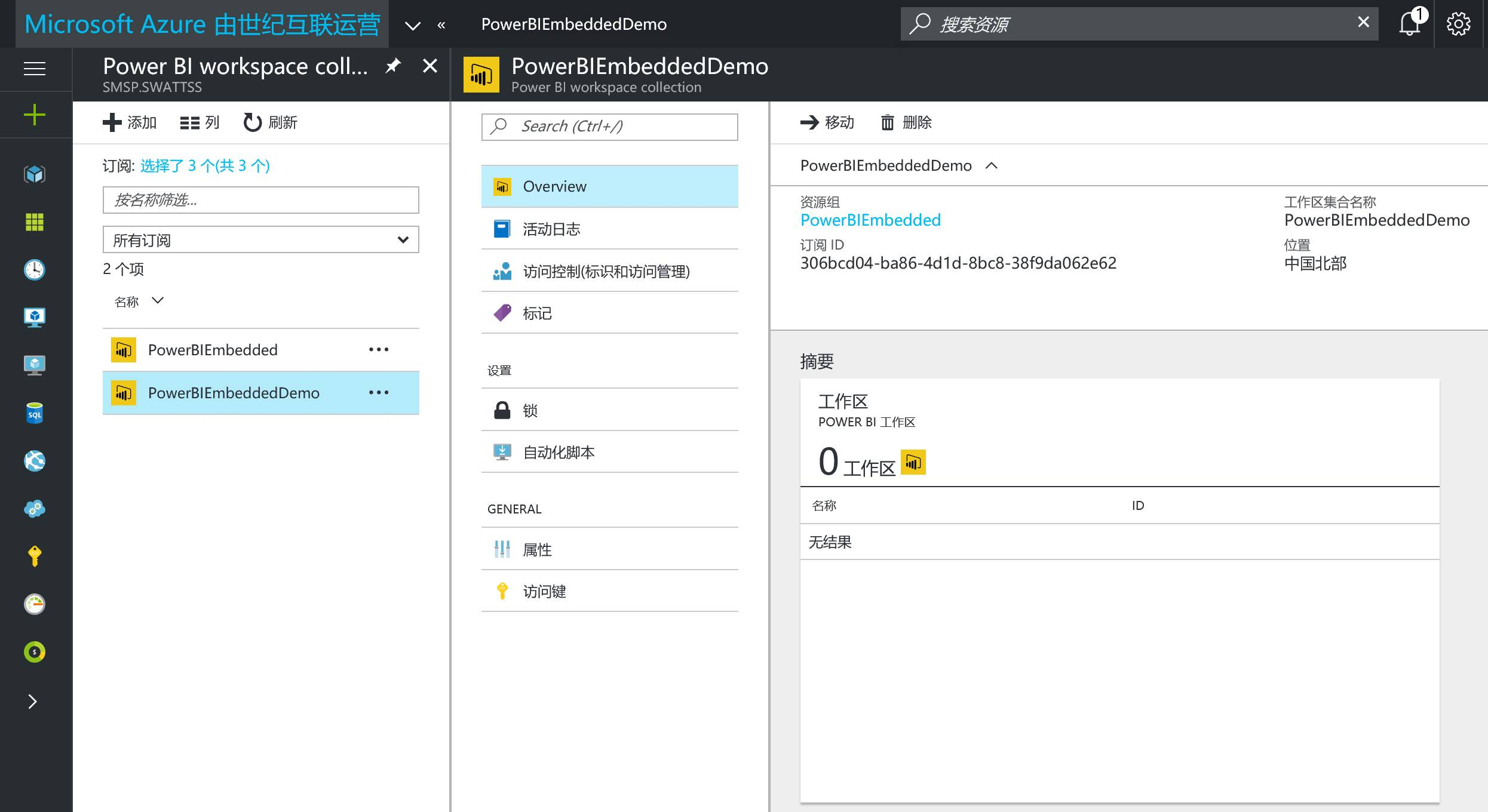Click the 移动 move button
Viewport: 1488px width, 812px height.
pos(827,122)
